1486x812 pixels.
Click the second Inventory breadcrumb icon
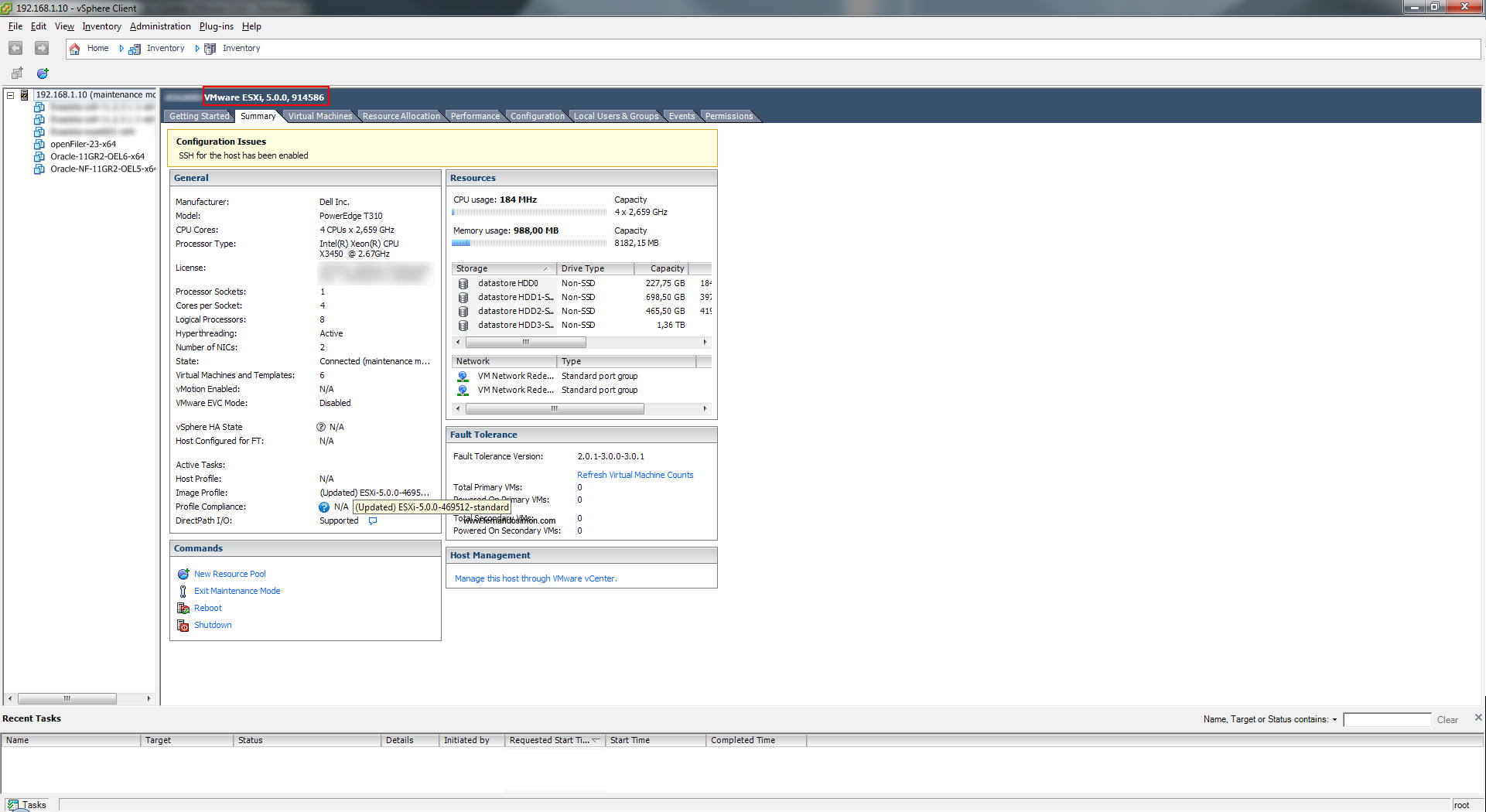pos(210,49)
